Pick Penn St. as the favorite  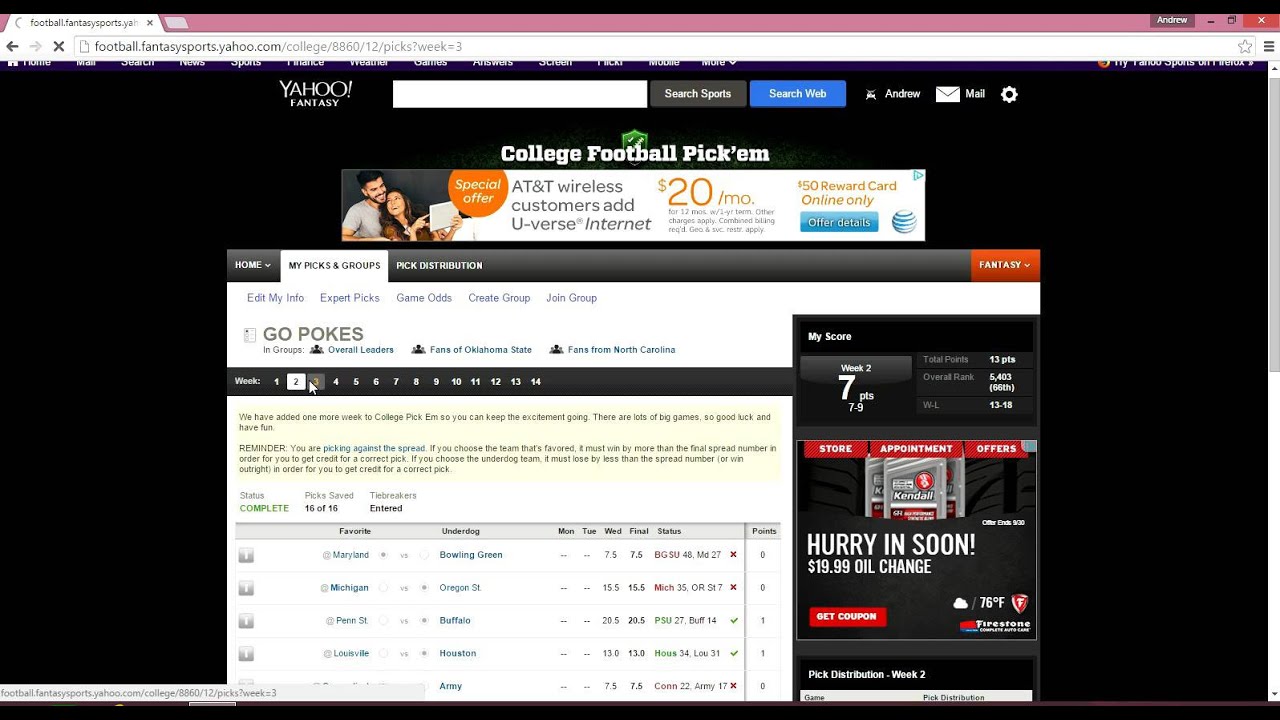[x=383, y=621]
